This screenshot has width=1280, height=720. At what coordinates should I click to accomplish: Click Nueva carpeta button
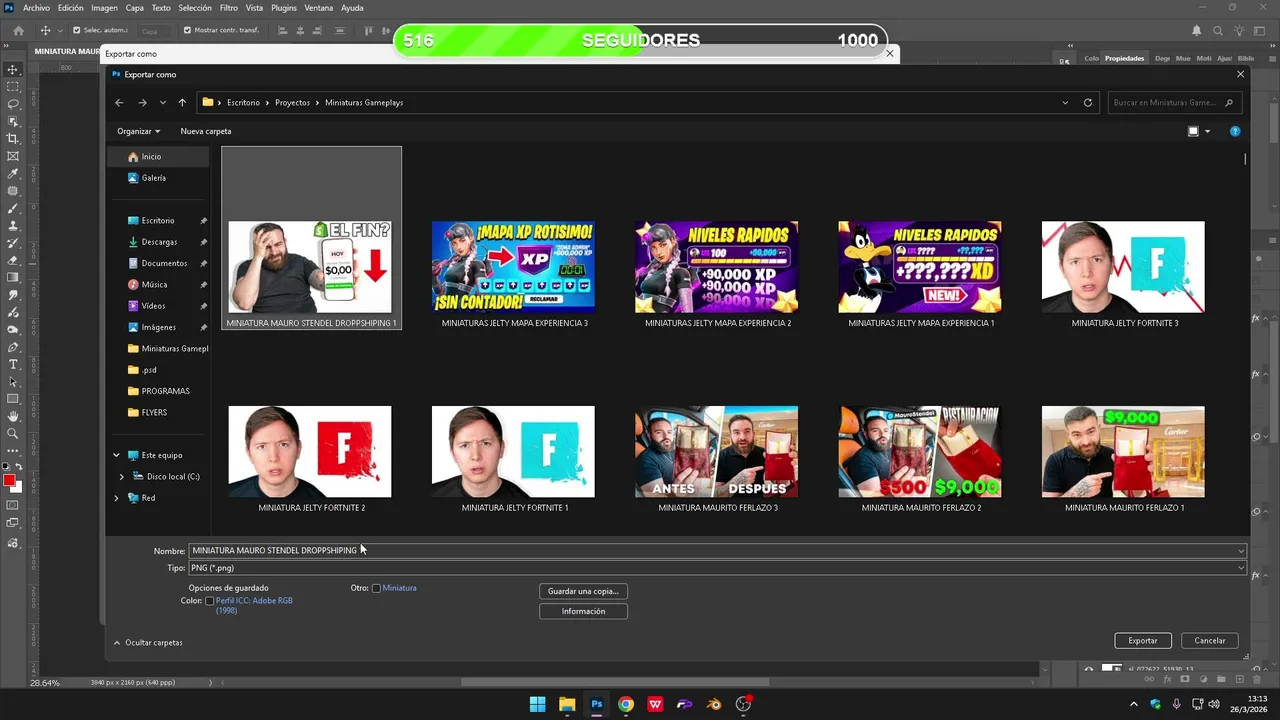click(x=206, y=131)
